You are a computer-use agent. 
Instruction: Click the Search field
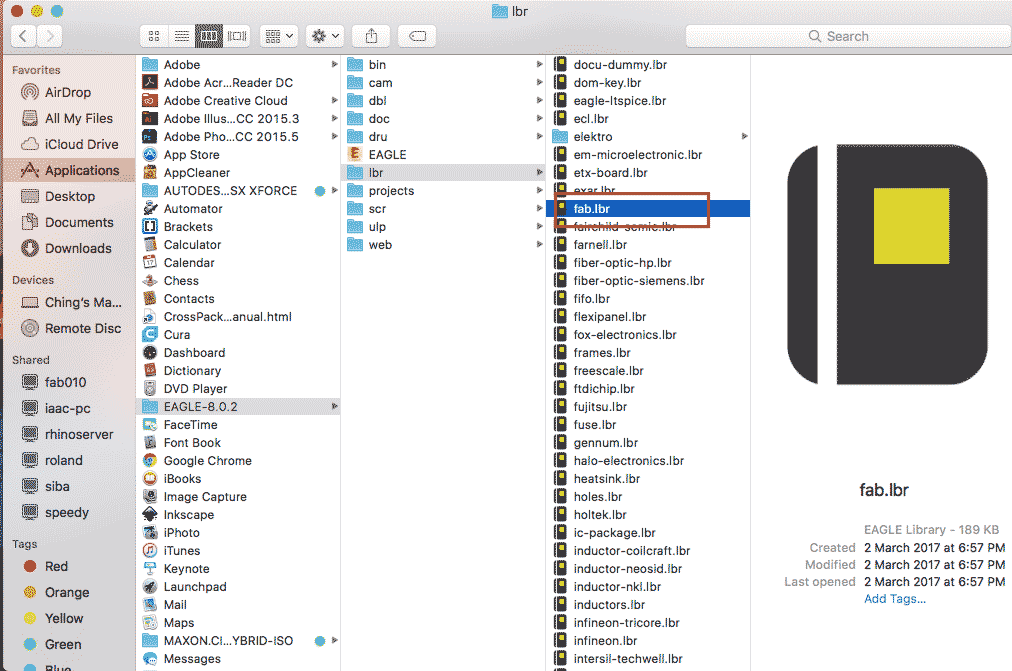[848, 36]
